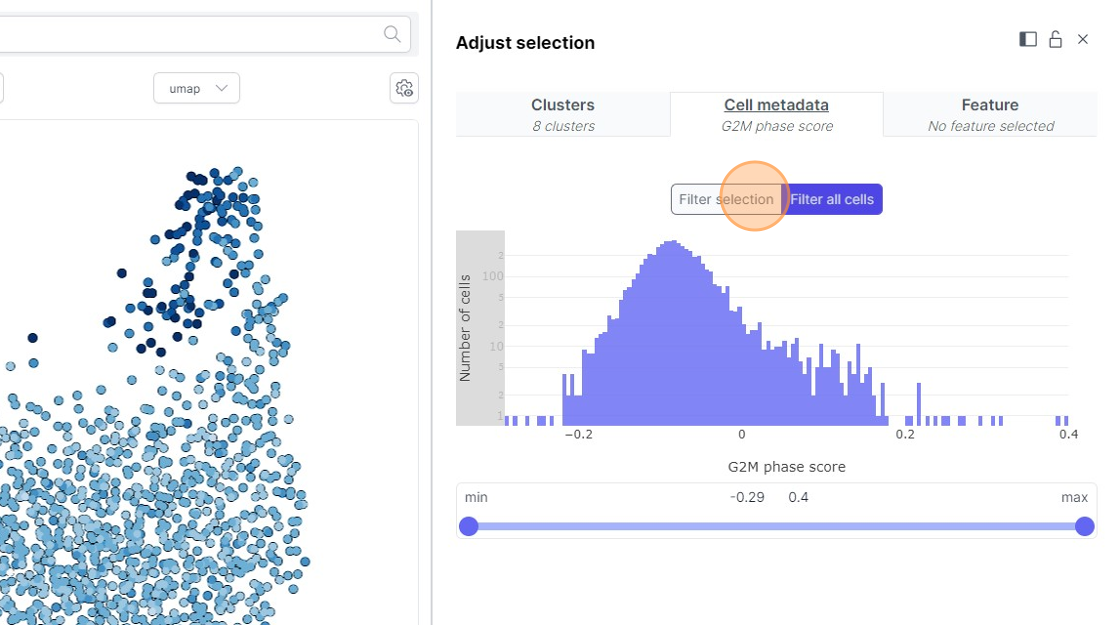Open the Cell metadata tab

click(x=776, y=114)
